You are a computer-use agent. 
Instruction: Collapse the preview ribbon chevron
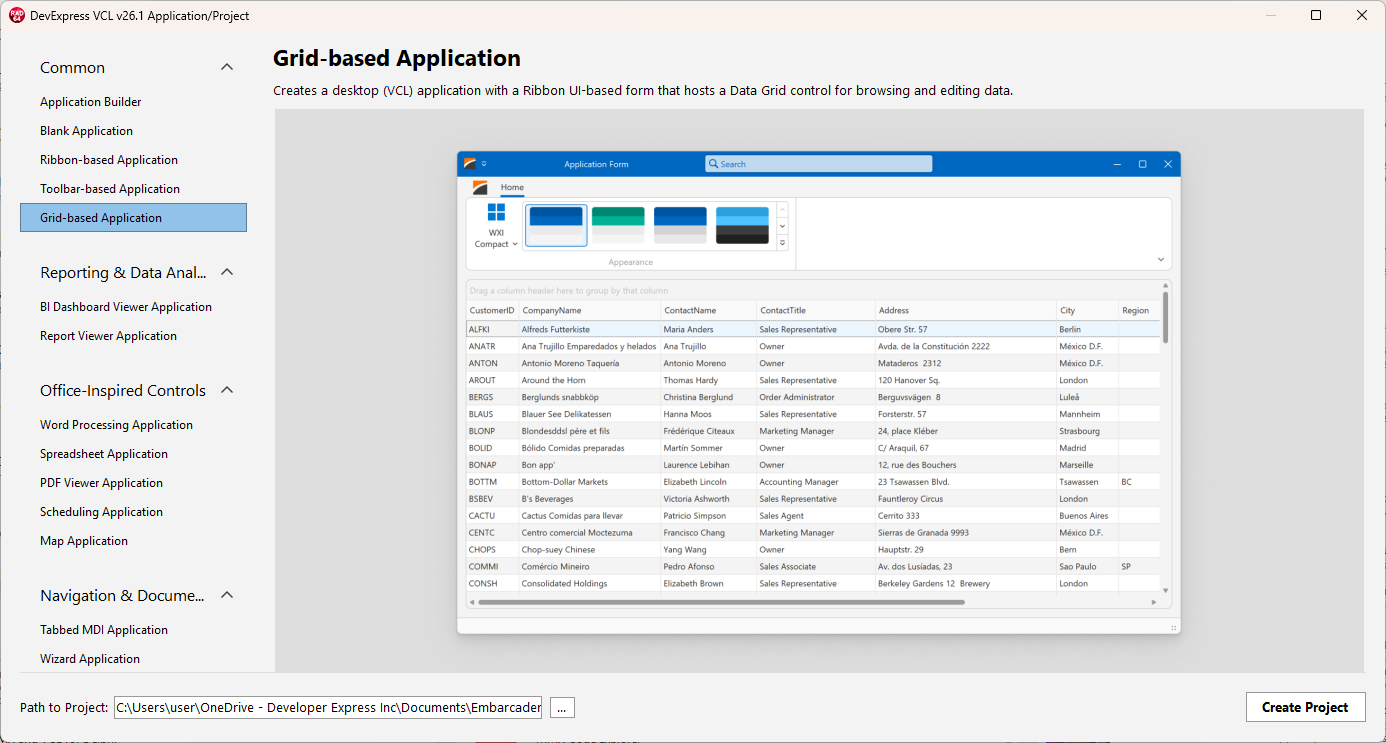(1161, 260)
